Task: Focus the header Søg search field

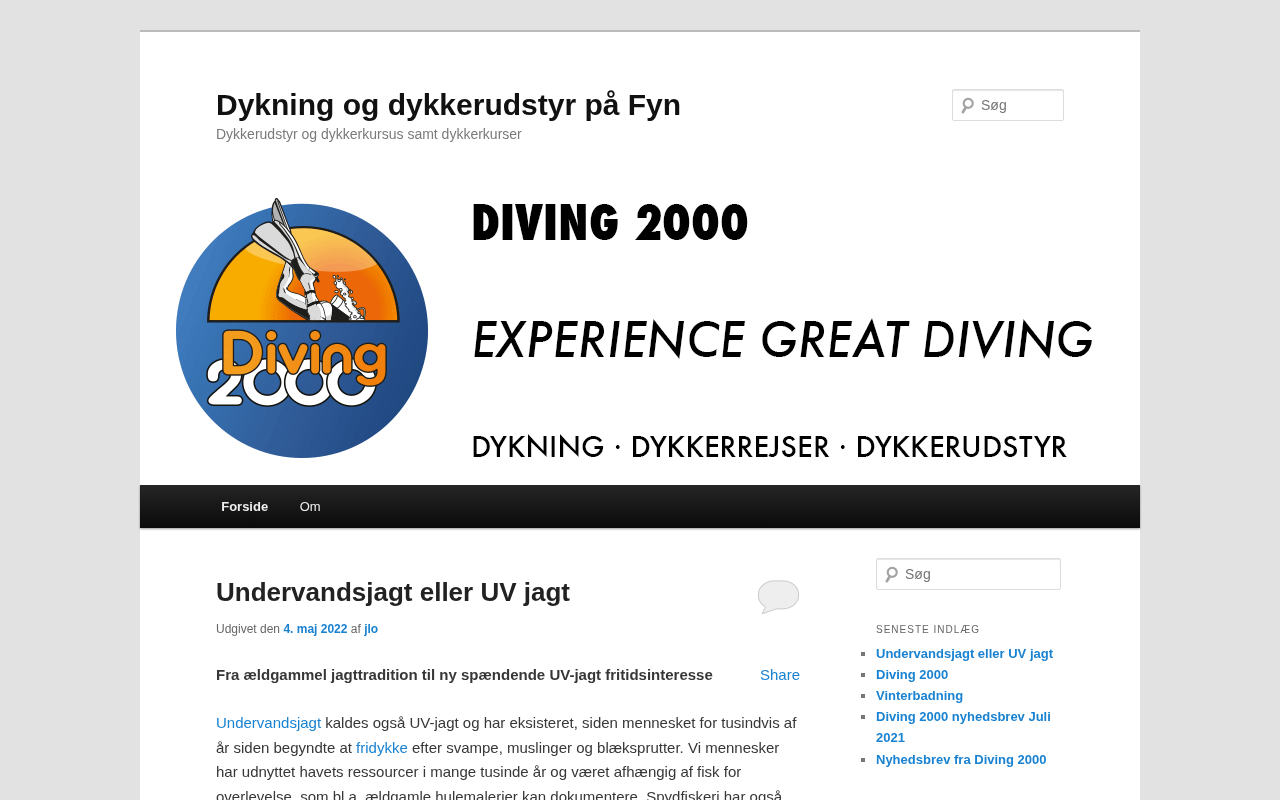Action: 1008,105
